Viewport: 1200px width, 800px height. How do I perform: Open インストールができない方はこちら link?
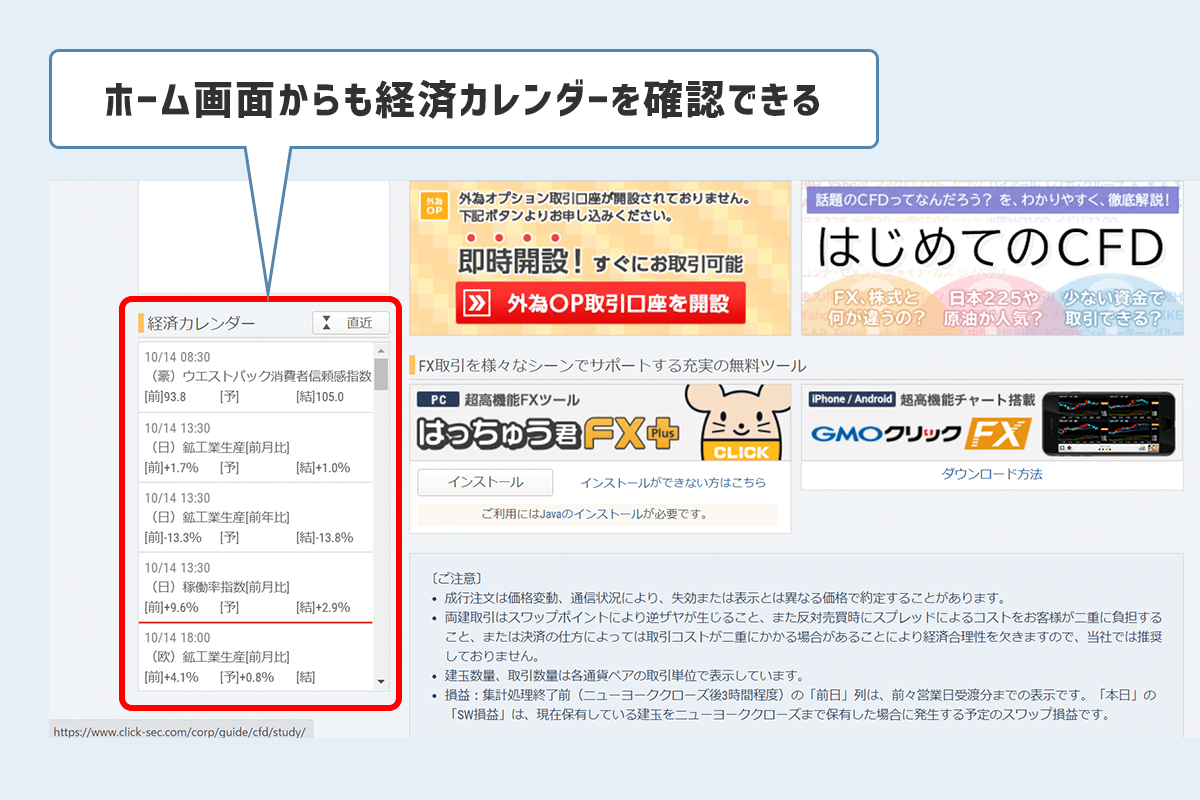(x=673, y=482)
